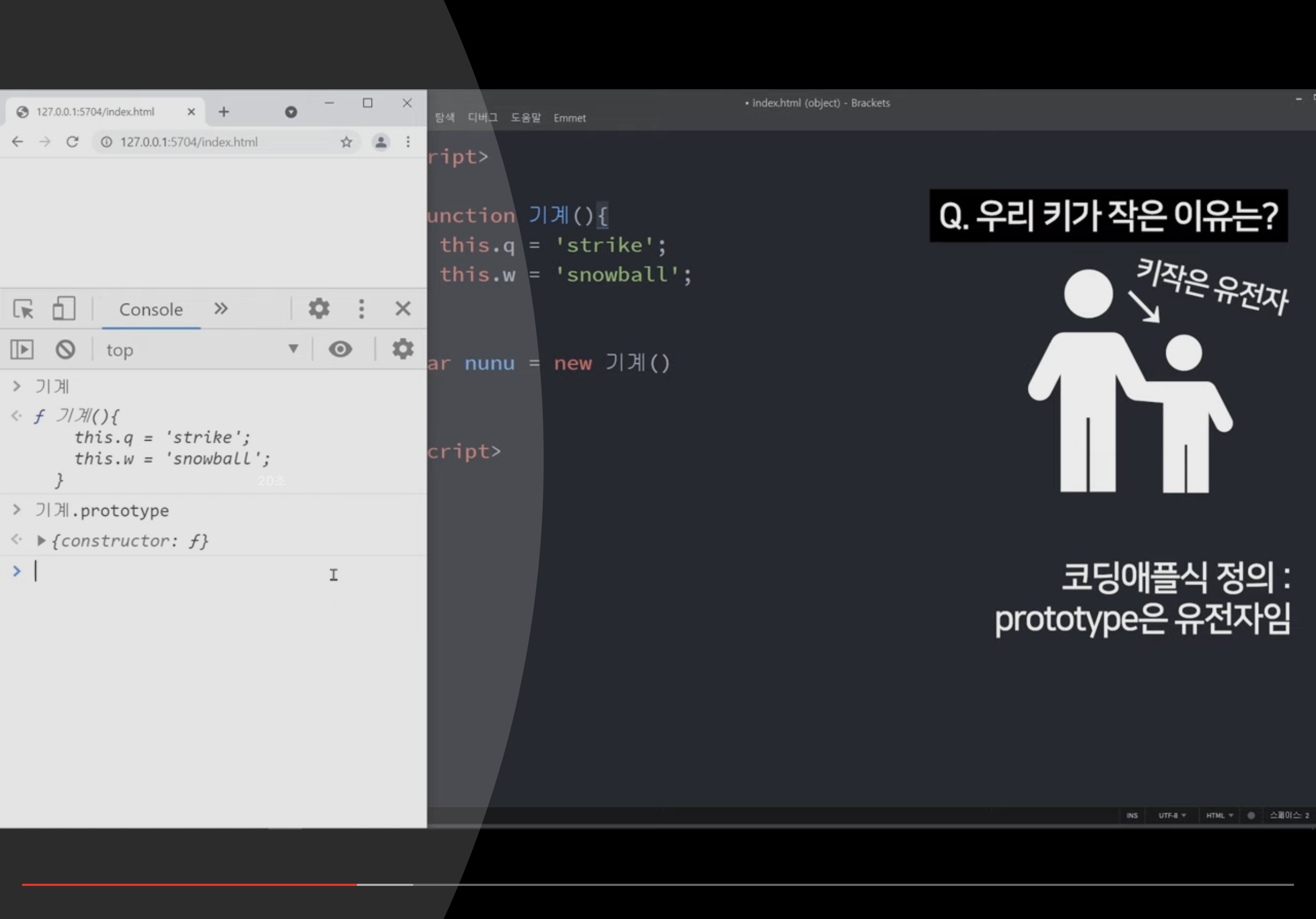Toggle the device toolbar icon

click(63, 309)
